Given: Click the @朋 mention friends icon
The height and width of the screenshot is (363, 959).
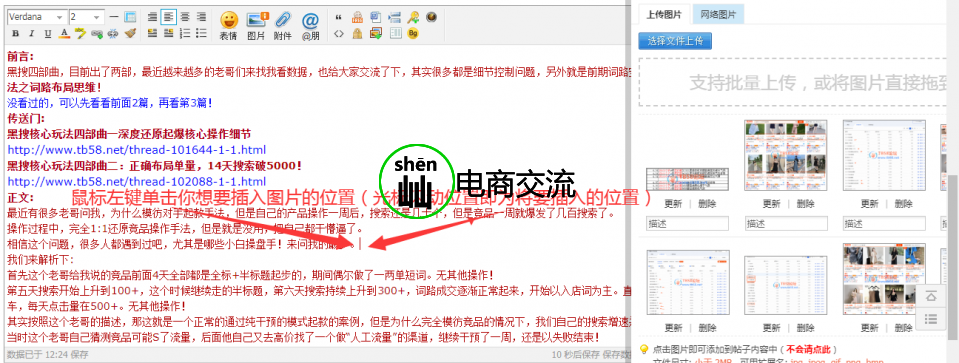Looking at the screenshot, I should [311, 25].
